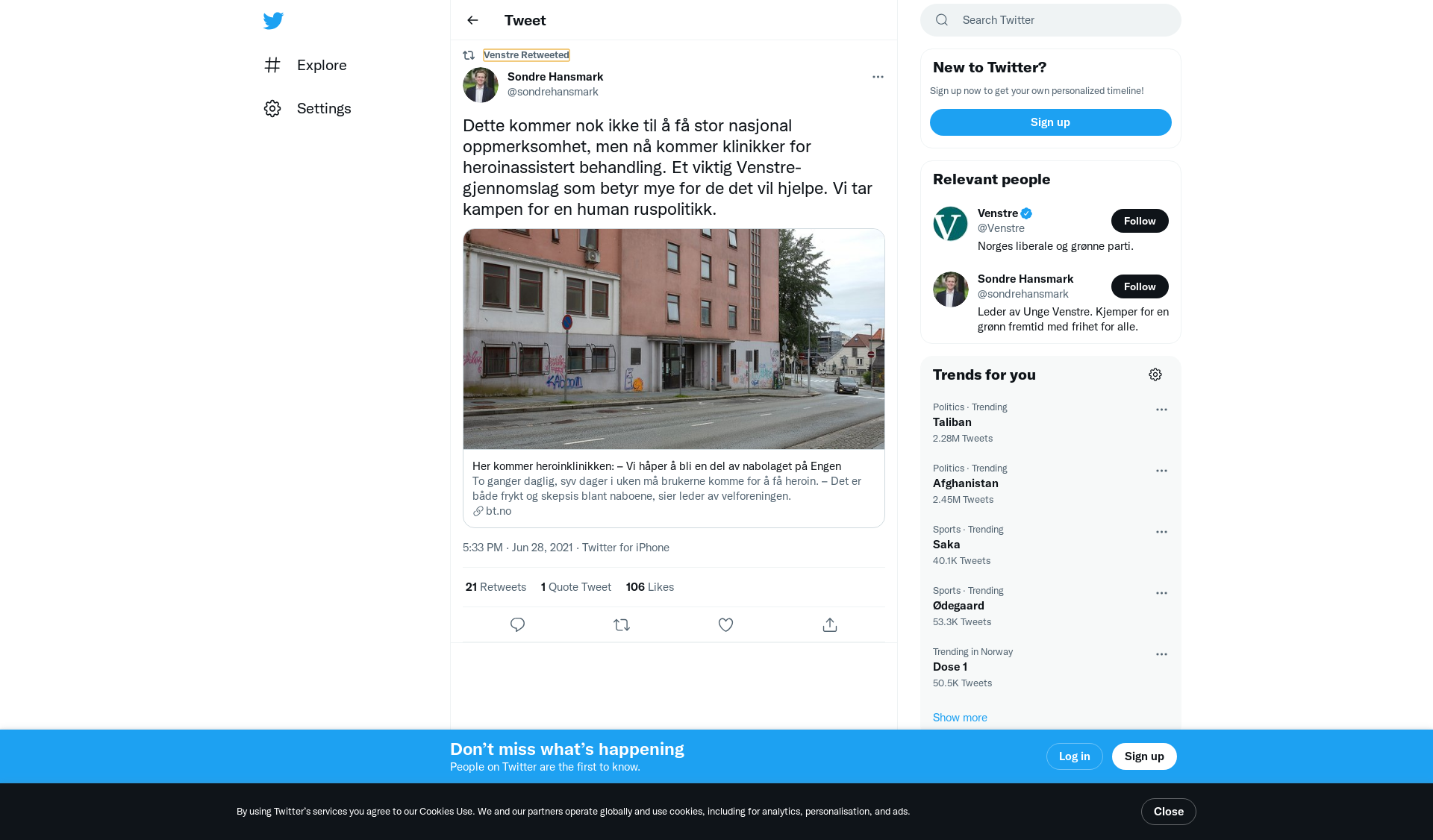Image resolution: width=1433 pixels, height=840 pixels.
Task: Click Log in on bottom banner
Action: [x=1075, y=756]
